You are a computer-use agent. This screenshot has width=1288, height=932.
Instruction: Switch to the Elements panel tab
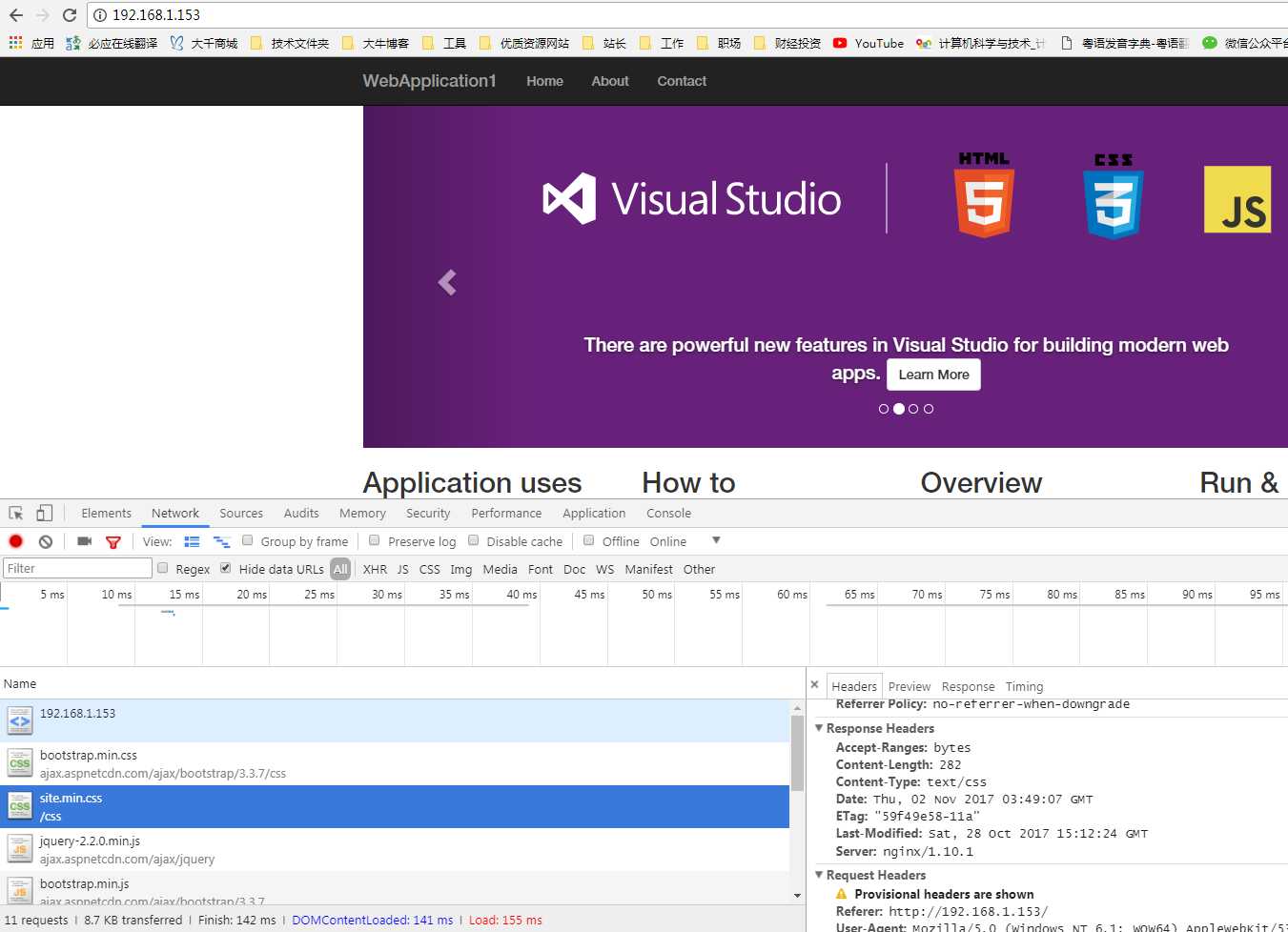click(106, 513)
